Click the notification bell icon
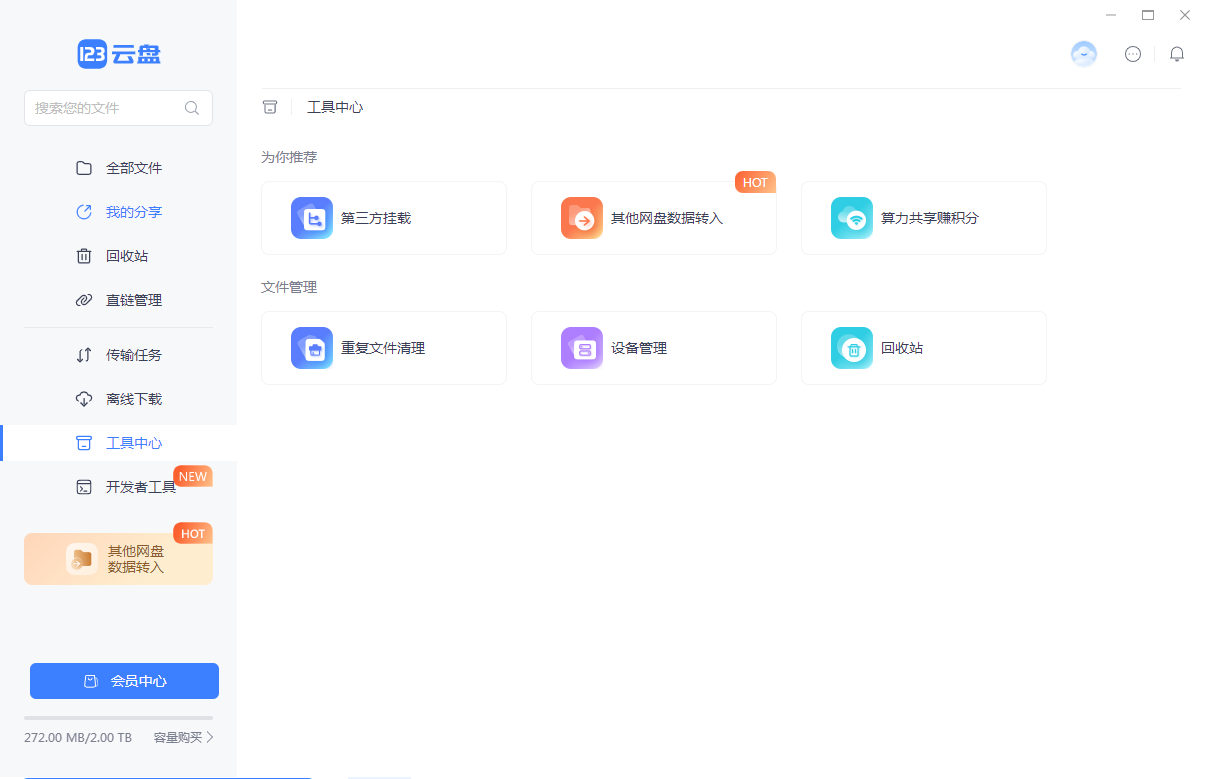 [x=1177, y=54]
